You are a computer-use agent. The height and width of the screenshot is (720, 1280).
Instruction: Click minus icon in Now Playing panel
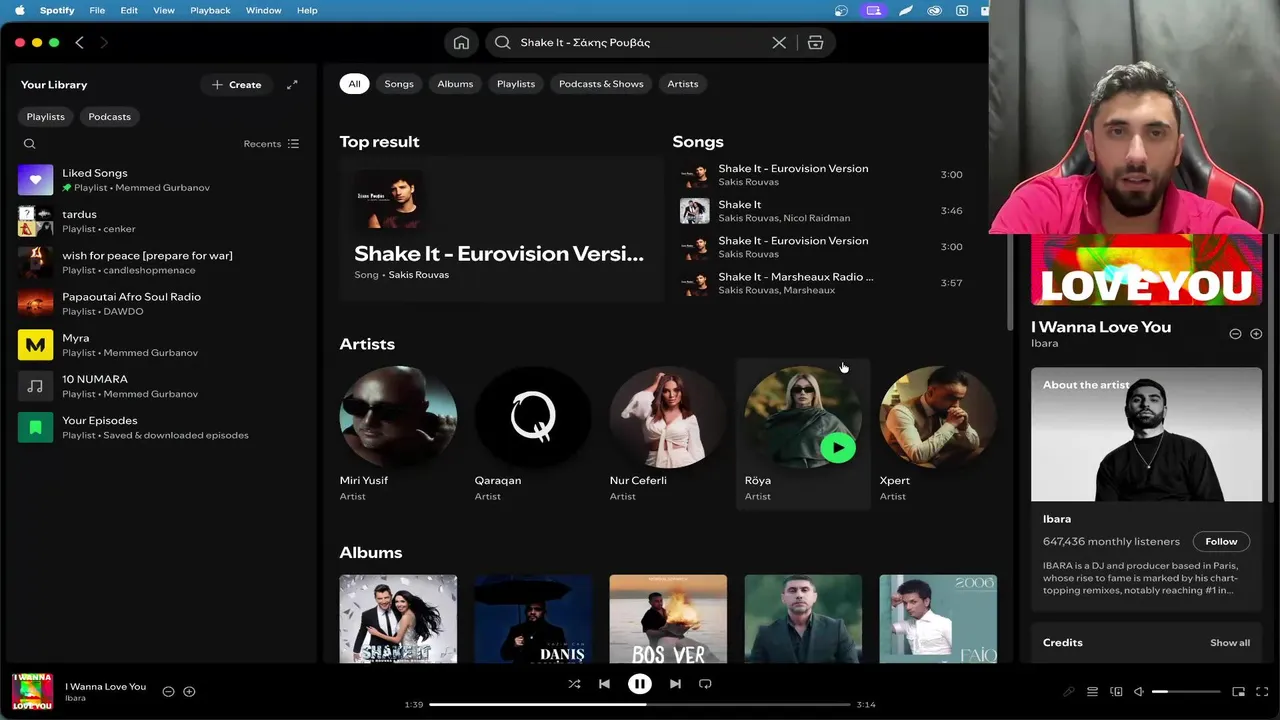tap(1235, 334)
